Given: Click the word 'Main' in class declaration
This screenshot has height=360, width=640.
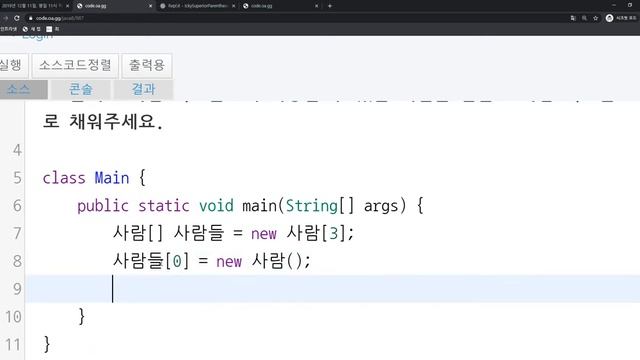Looking at the screenshot, I should pyautogui.click(x=112, y=178).
